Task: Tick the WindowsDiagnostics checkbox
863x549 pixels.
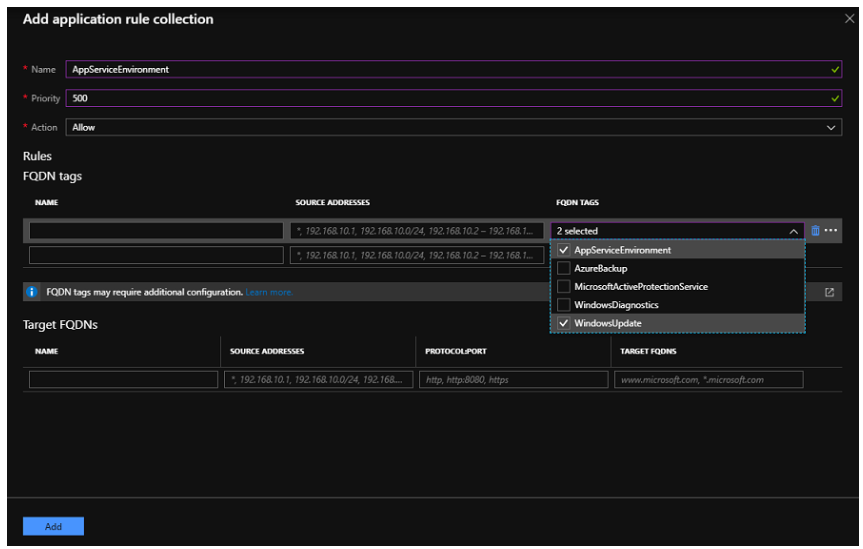Action: pyautogui.click(x=564, y=305)
